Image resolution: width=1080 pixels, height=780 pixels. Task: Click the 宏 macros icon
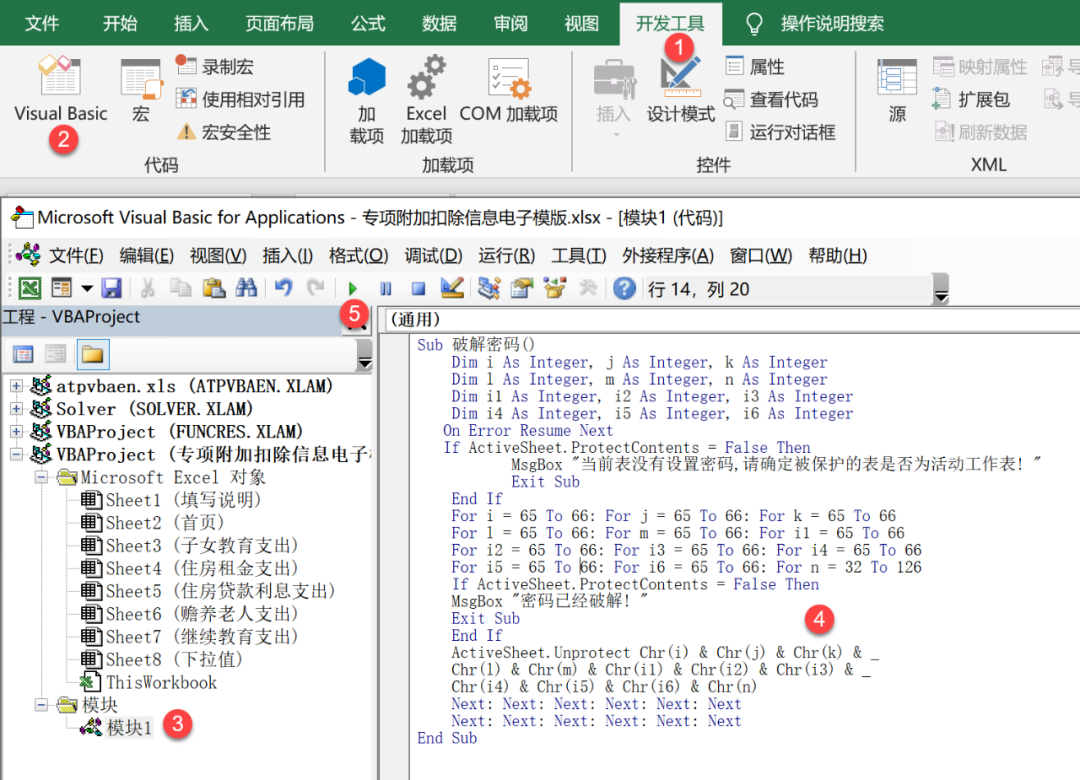pyautogui.click(x=141, y=90)
